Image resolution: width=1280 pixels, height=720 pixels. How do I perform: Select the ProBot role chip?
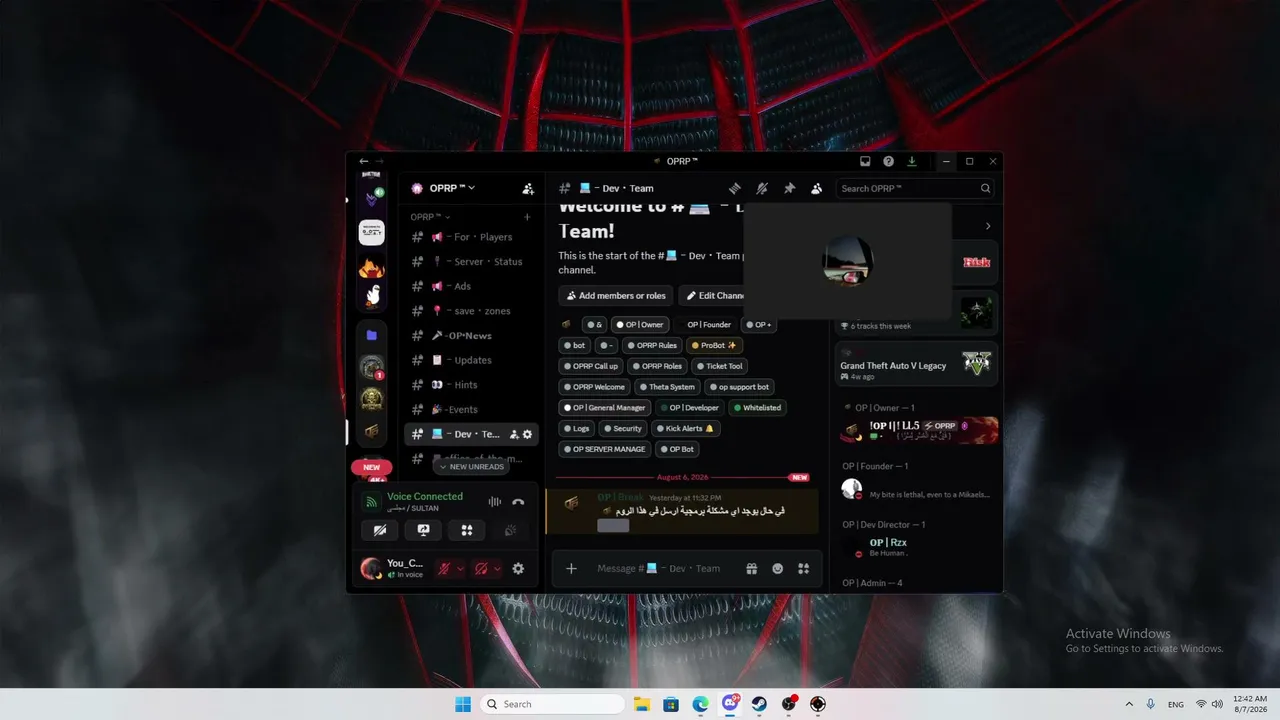pos(714,345)
